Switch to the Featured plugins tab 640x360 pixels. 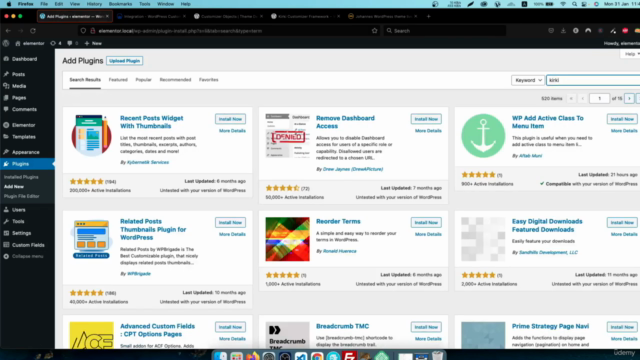pos(118,80)
